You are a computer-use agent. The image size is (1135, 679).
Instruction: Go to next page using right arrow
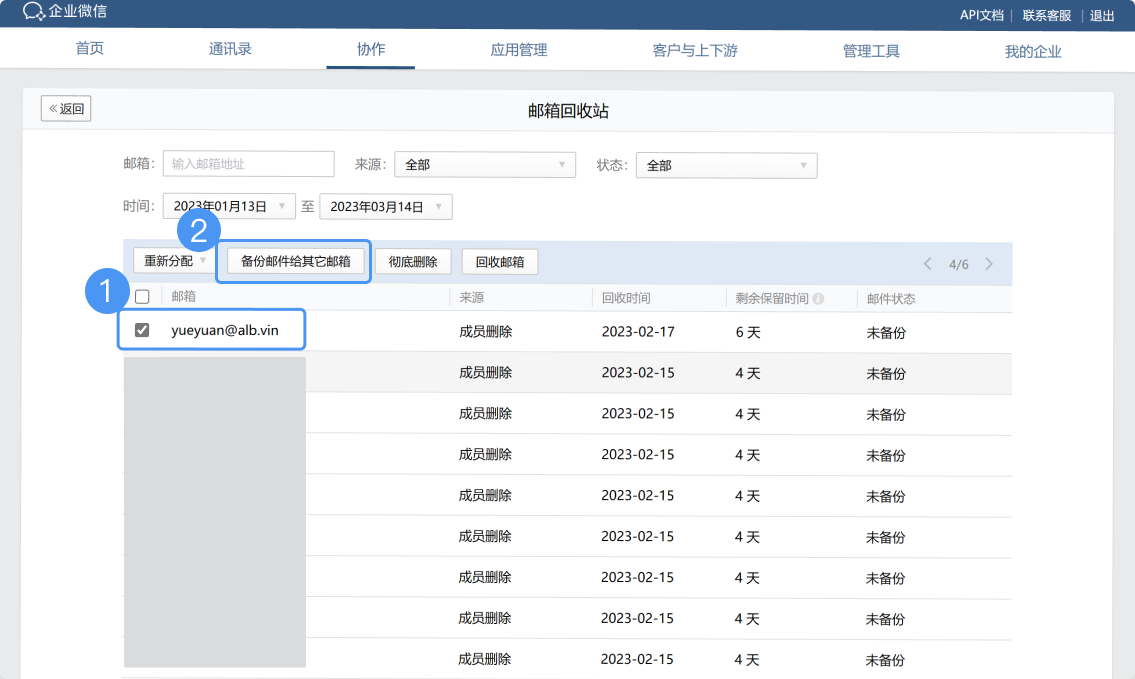coord(989,263)
